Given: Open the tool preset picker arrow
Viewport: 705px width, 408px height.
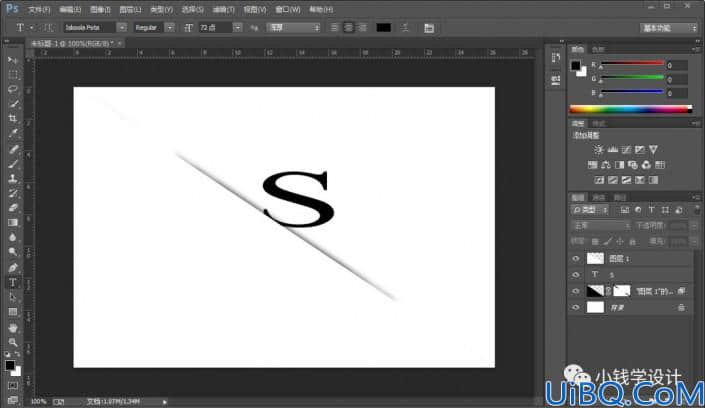Looking at the screenshot, I should (x=31, y=28).
